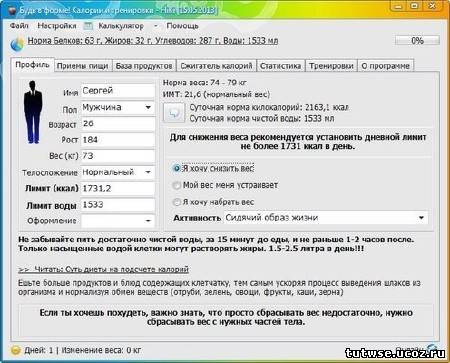450x363 pixels.
Task: Click the man silhouette profile picture
Action: pos(33,112)
